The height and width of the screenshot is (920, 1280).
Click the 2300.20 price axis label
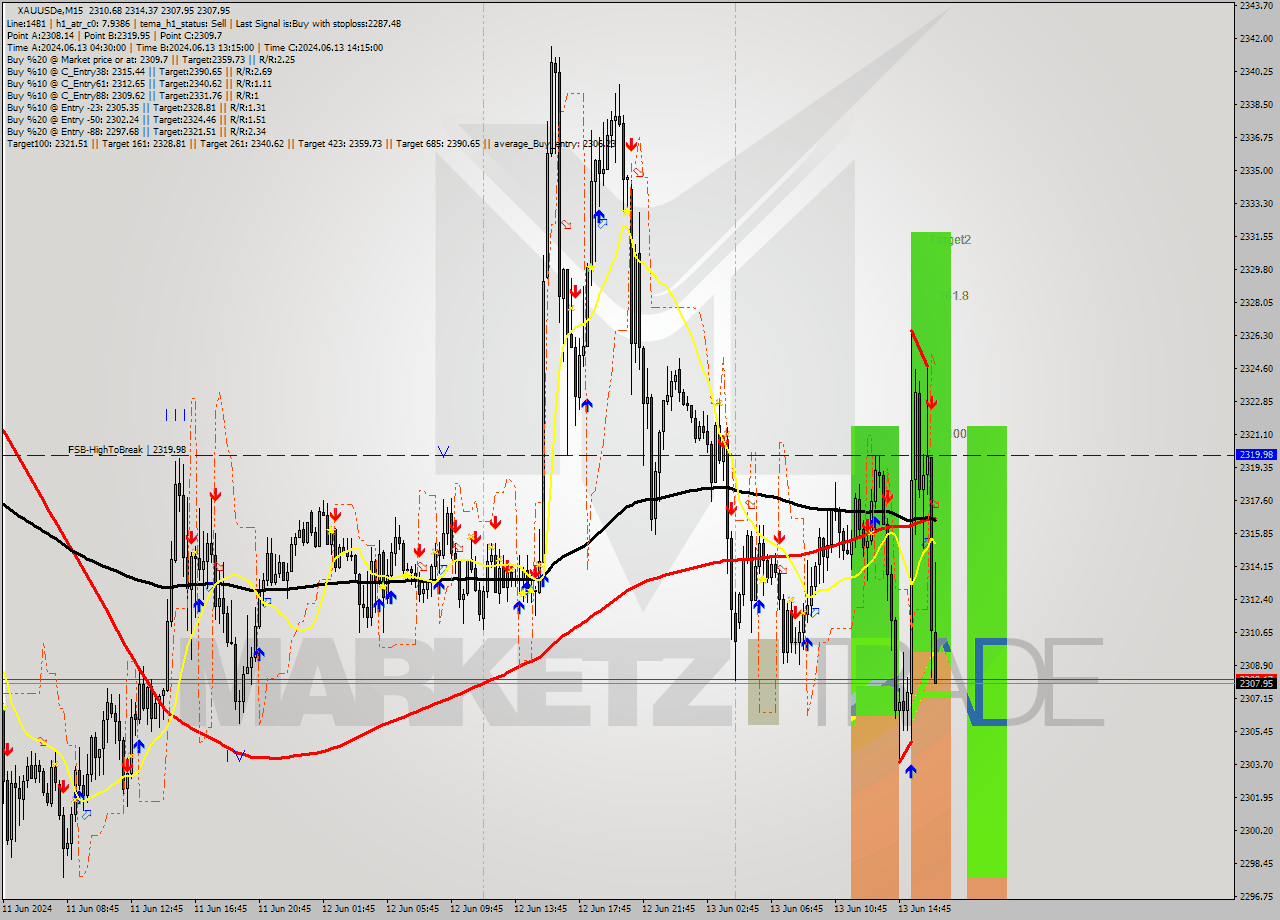(1256, 830)
